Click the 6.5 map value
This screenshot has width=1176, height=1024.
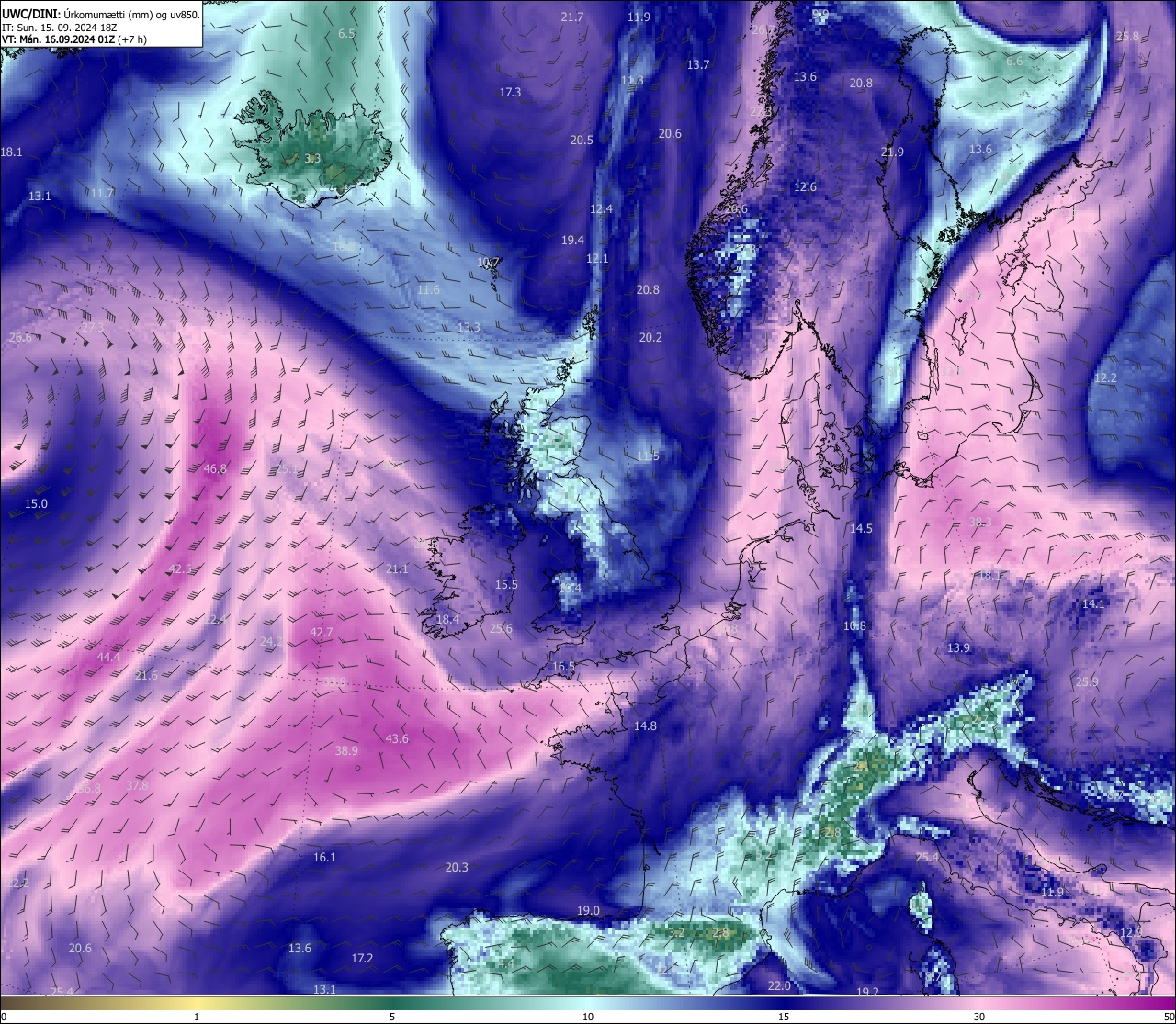click(346, 33)
